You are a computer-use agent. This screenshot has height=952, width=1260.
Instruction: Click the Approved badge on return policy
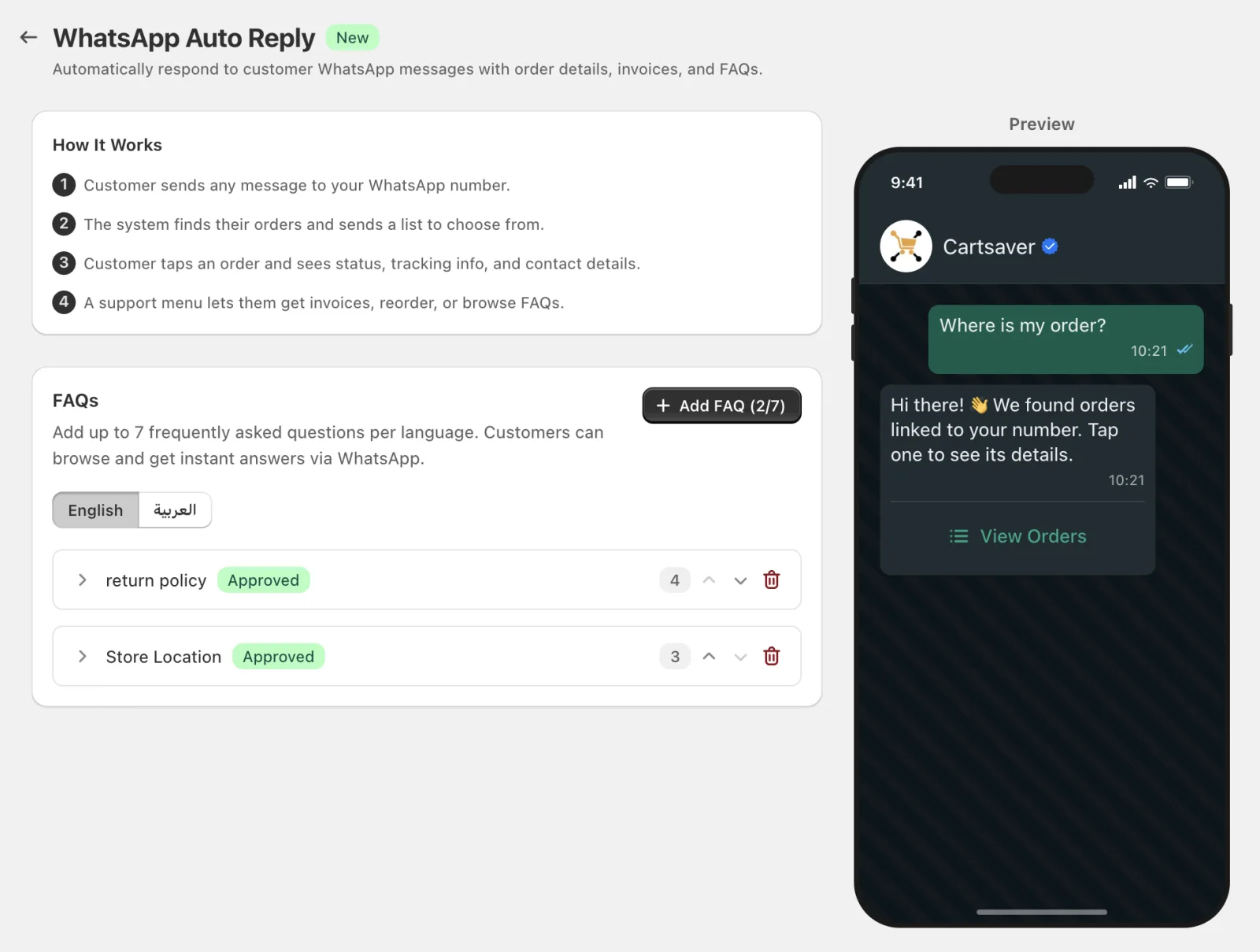pos(263,580)
